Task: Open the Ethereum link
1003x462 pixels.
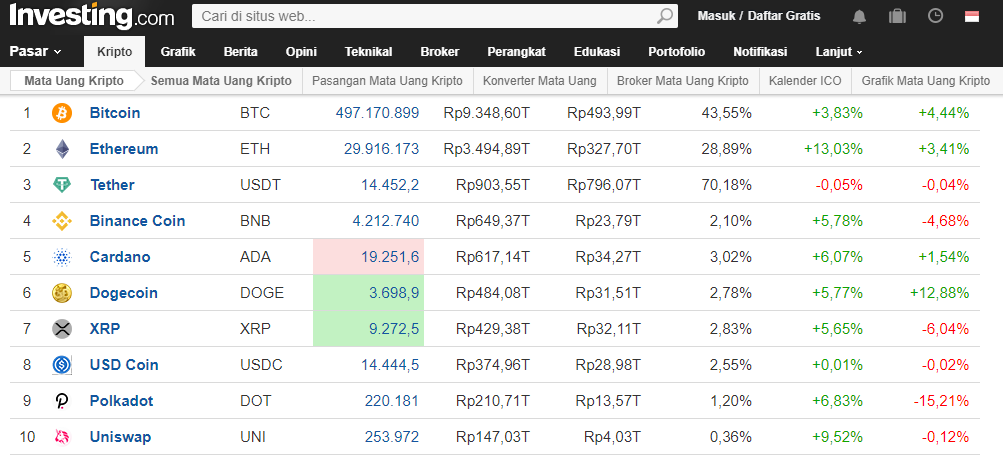Action: 123,149
